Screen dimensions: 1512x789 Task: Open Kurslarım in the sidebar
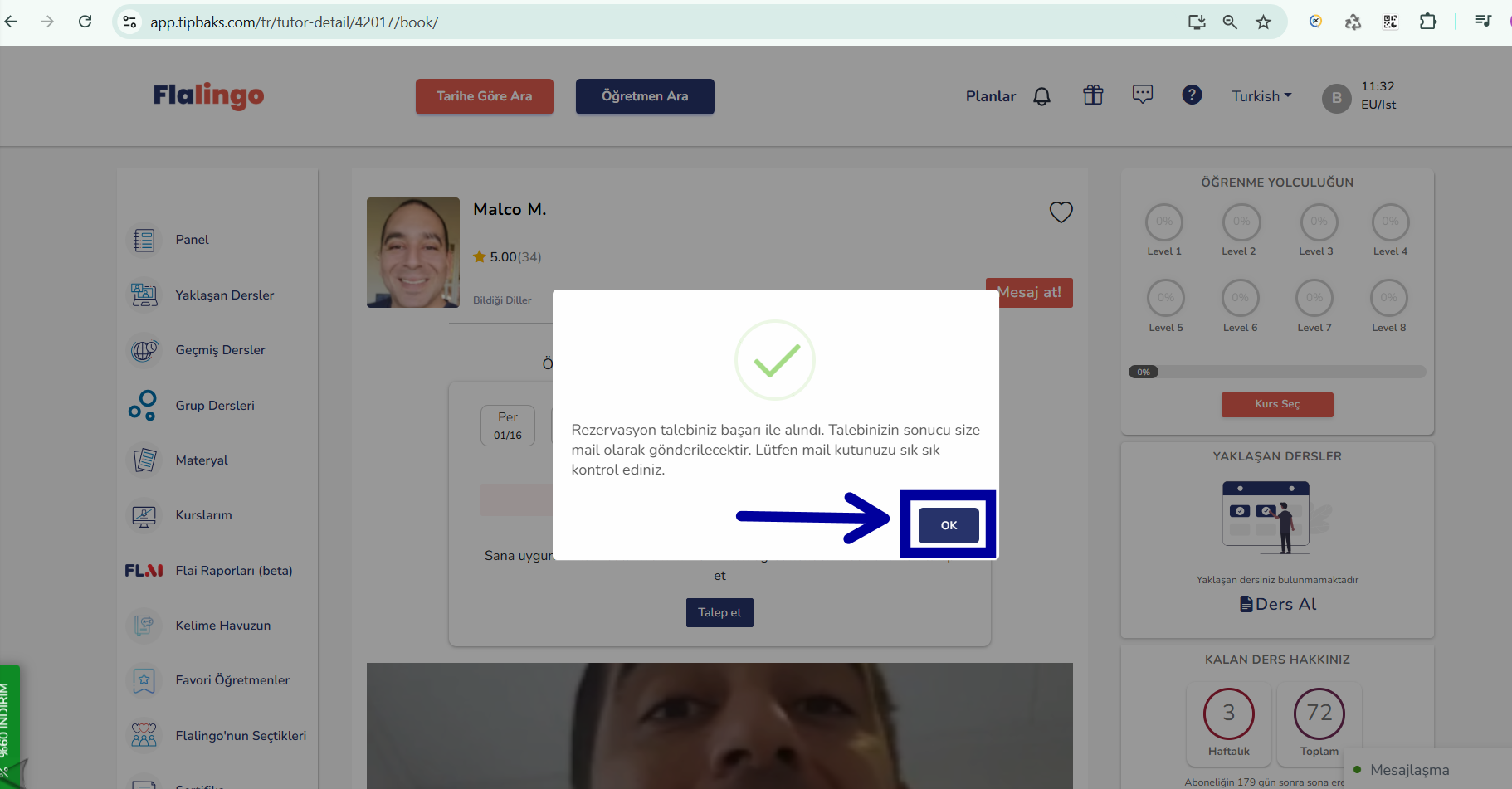(x=203, y=515)
